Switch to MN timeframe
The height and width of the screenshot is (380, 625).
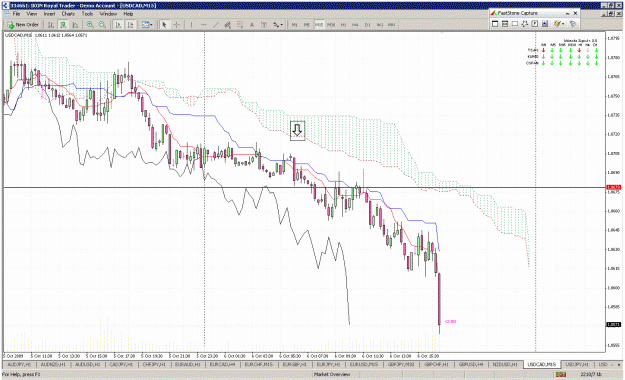pos(392,25)
